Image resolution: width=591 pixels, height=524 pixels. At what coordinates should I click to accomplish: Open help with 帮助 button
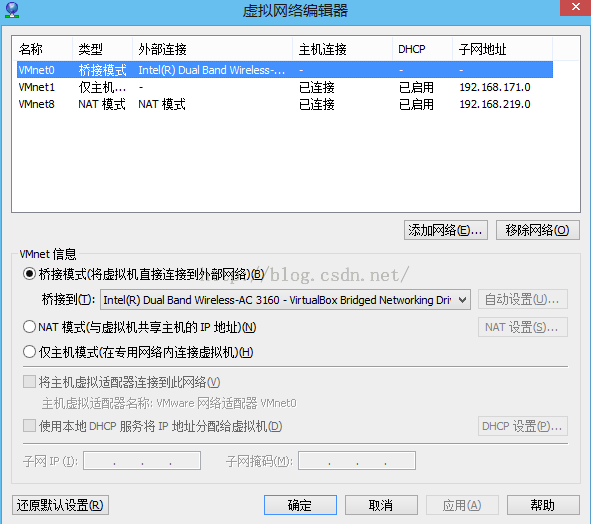tap(543, 505)
